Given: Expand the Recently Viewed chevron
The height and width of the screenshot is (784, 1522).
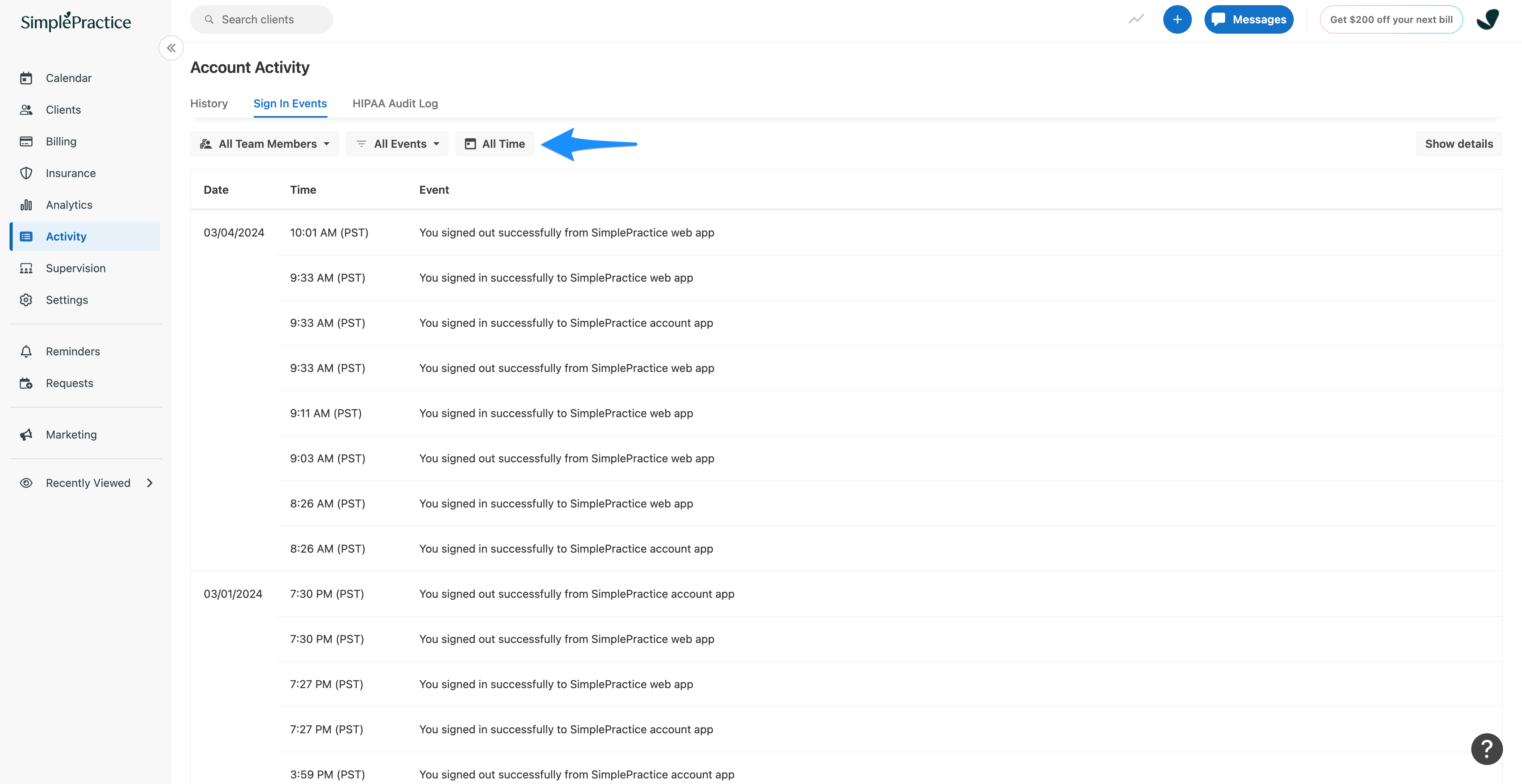Looking at the screenshot, I should point(150,483).
